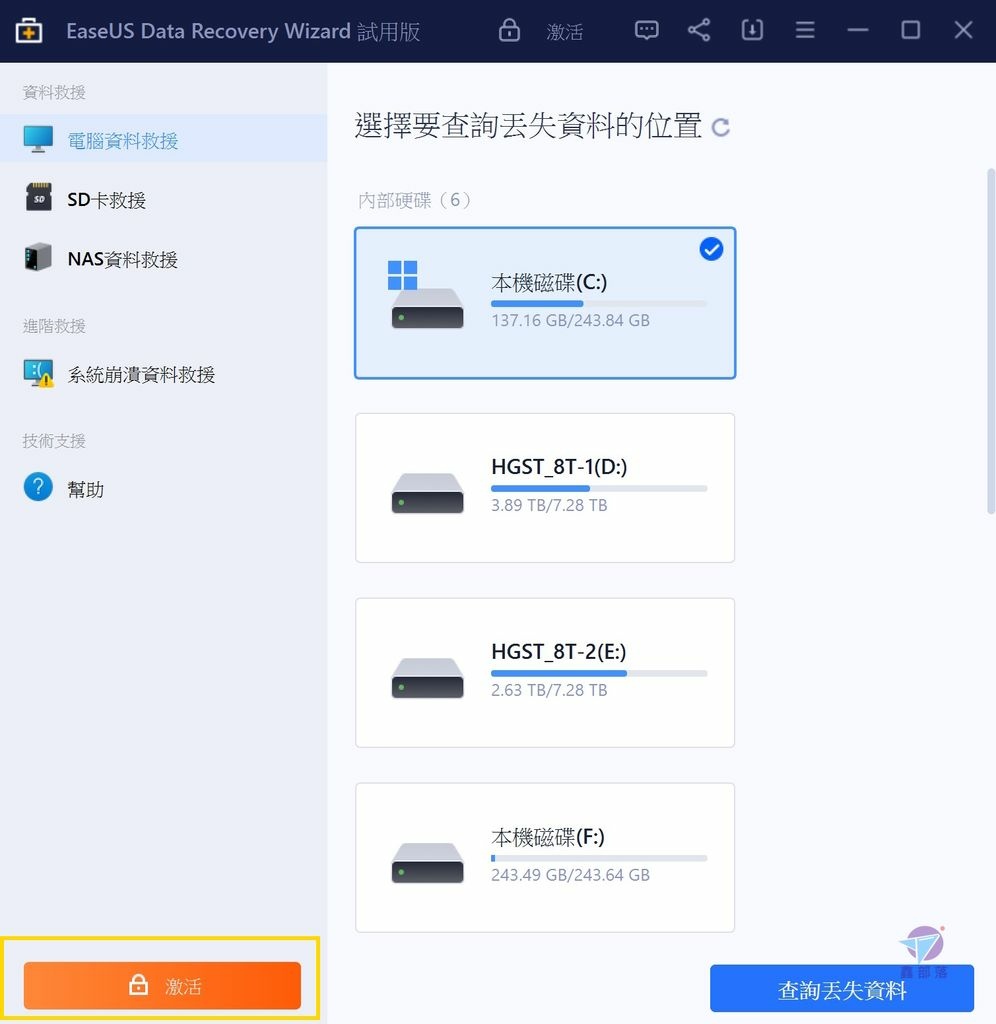
Task: Click the C: drive usage bar
Action: 599,304
